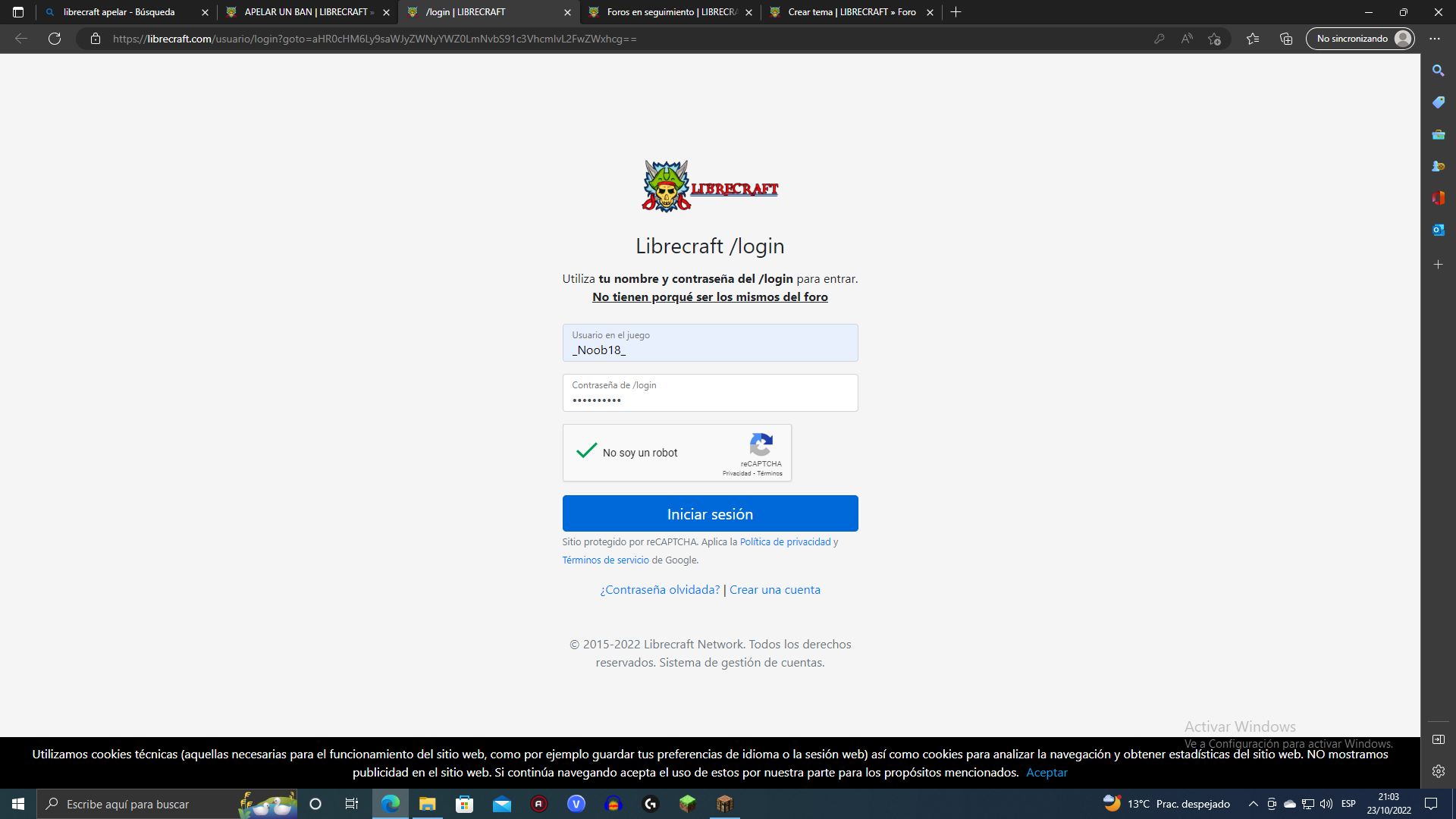Click the 'No sincronizando' profile button
Image resolution: width=1456 pixels, height=819 pixels.
pos(1361,39)
